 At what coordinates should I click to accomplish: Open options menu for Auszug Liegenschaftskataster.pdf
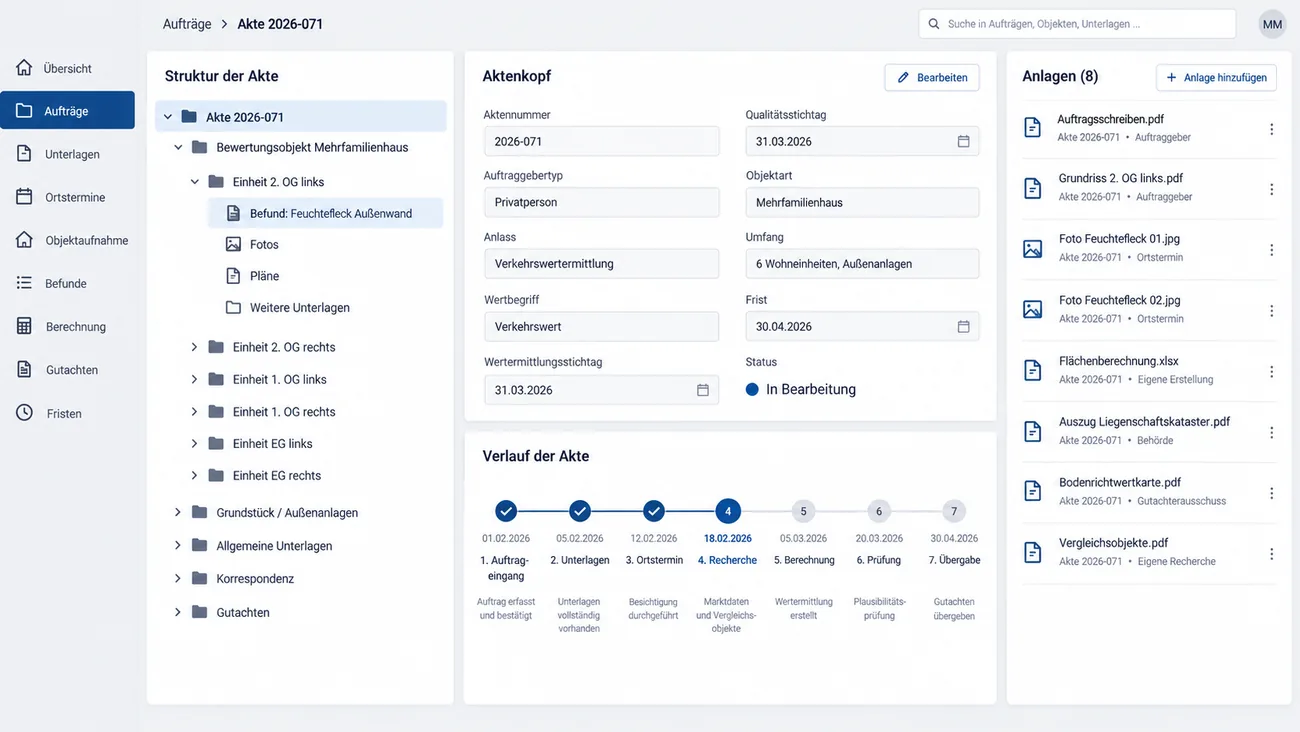point(1271,432)
